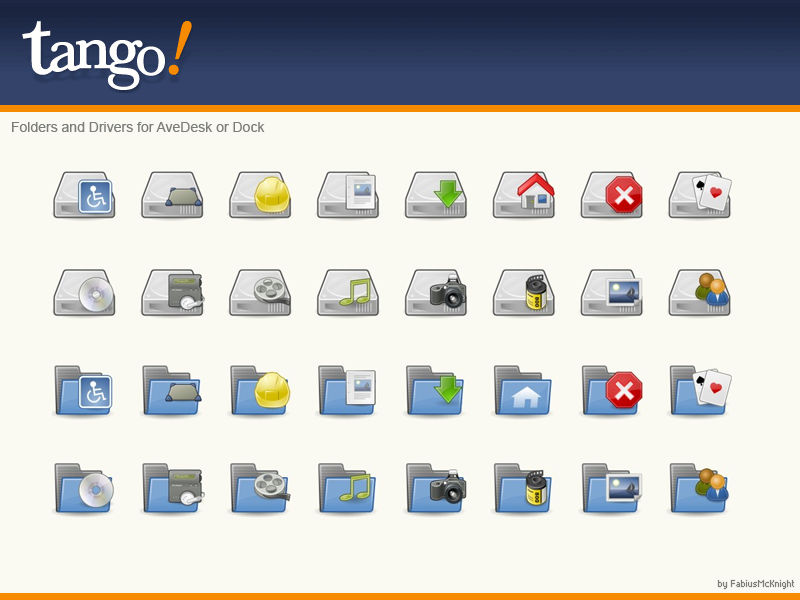Click the folder with red error badge
Viewport: 800px width, 600px height.
[611, 390]
